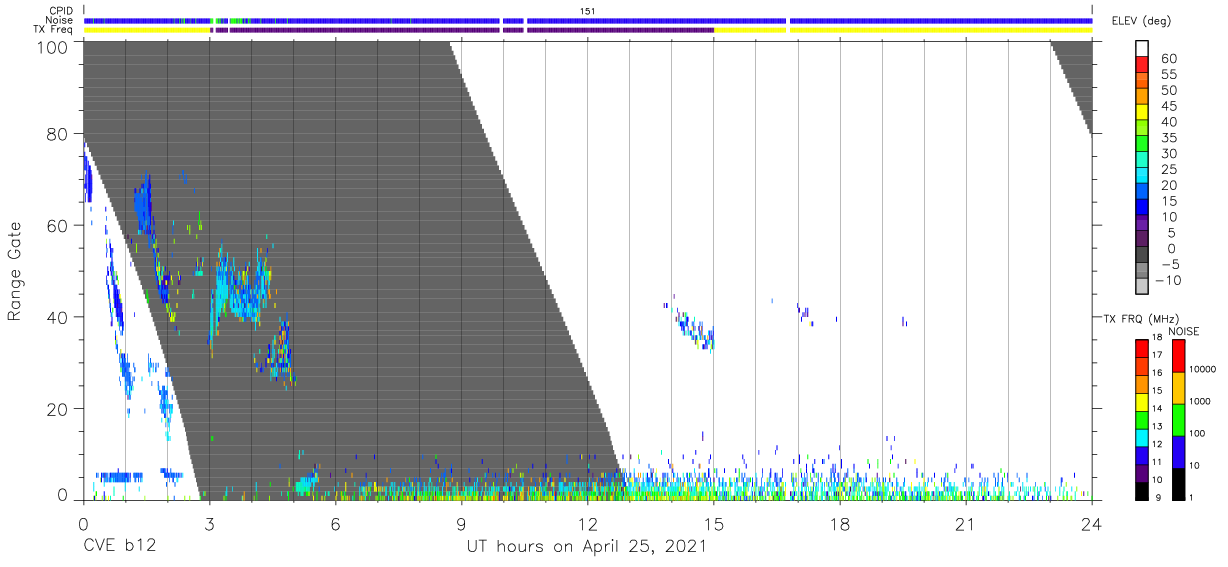Click the 80 tick on the Range Gate axis

click(57, 134)
